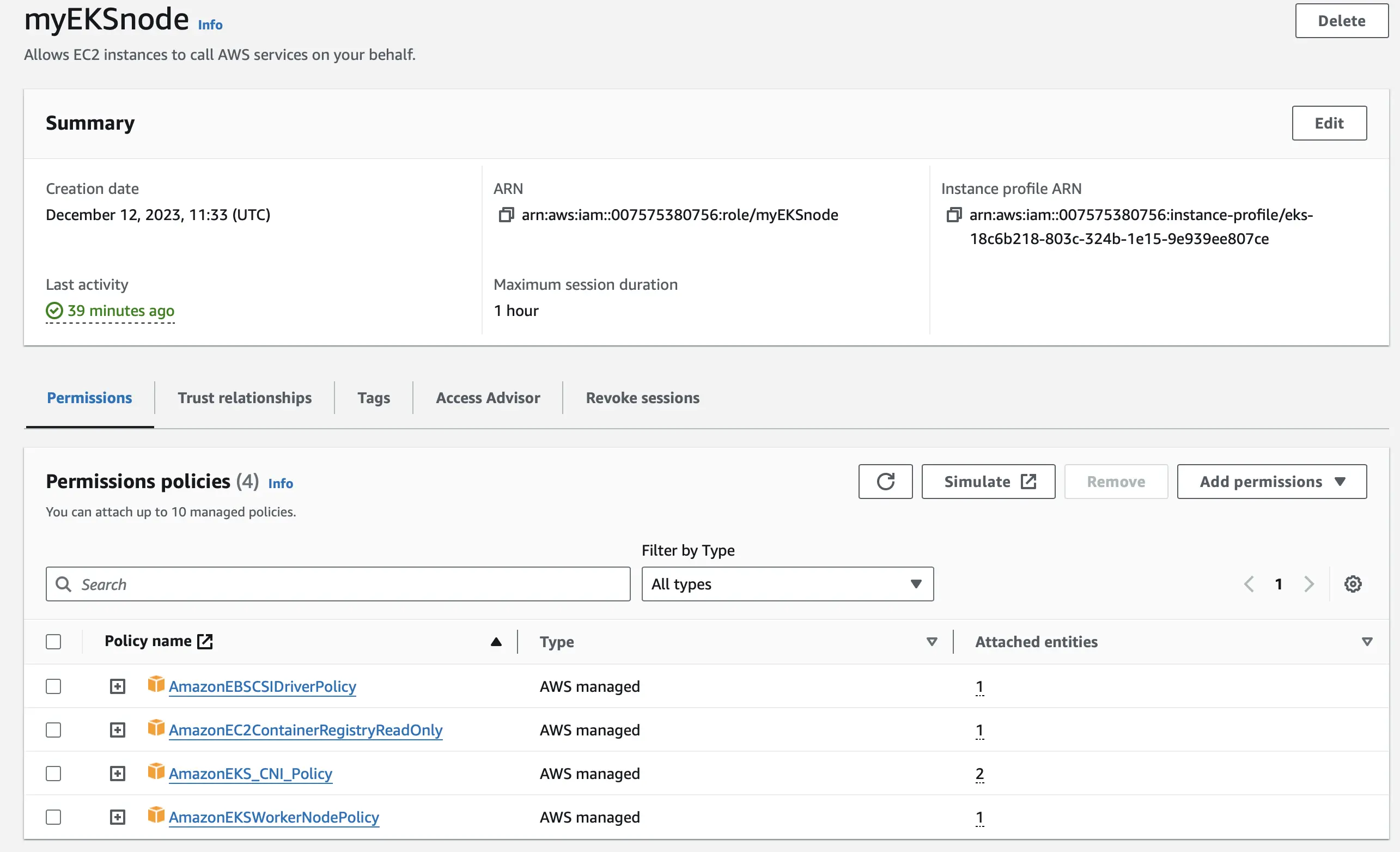Click the previous page arrow
This screenshot has height=852, width=1400.
(x=1249, y=584)
